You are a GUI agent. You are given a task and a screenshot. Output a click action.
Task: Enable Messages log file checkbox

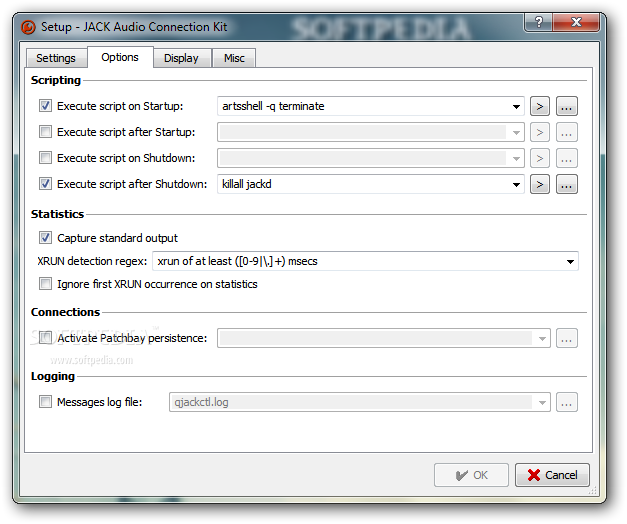(x=45, y=401)
